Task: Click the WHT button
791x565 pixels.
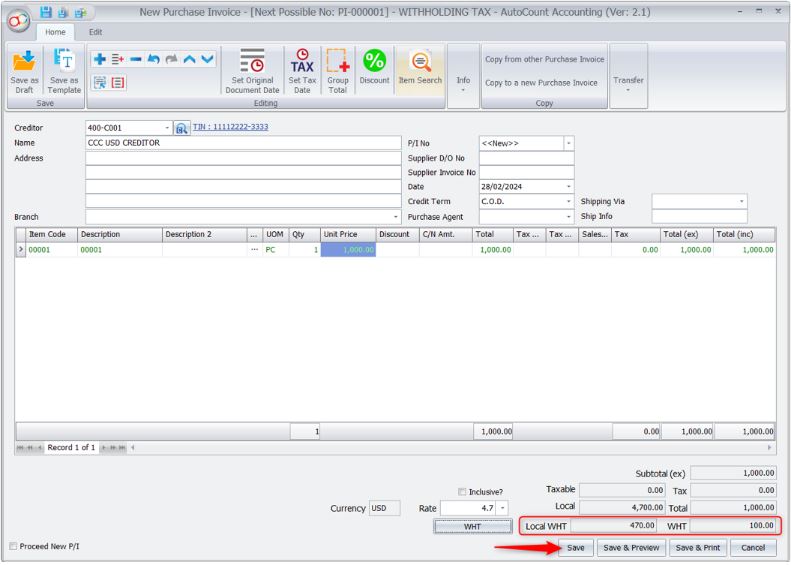Action: click(472, 527)
